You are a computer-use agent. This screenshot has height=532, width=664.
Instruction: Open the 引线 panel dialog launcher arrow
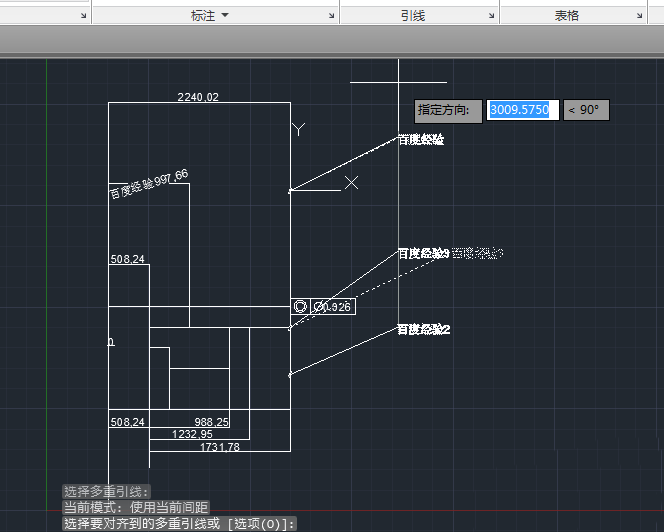(x=491, y=16)
